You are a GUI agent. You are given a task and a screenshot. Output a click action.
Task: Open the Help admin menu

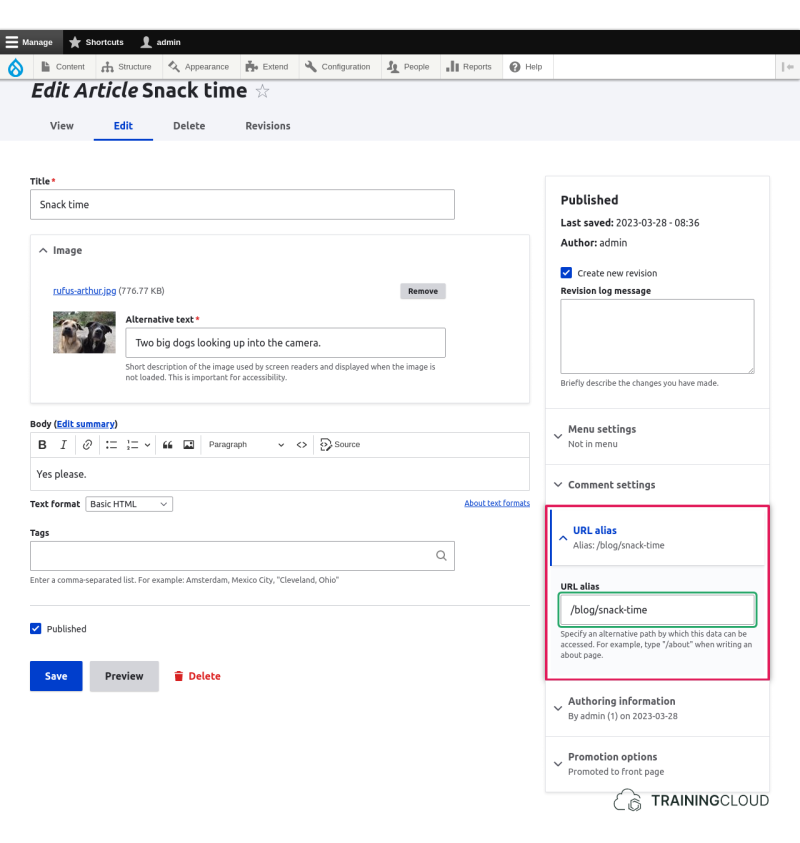click(x=526, y=67)
